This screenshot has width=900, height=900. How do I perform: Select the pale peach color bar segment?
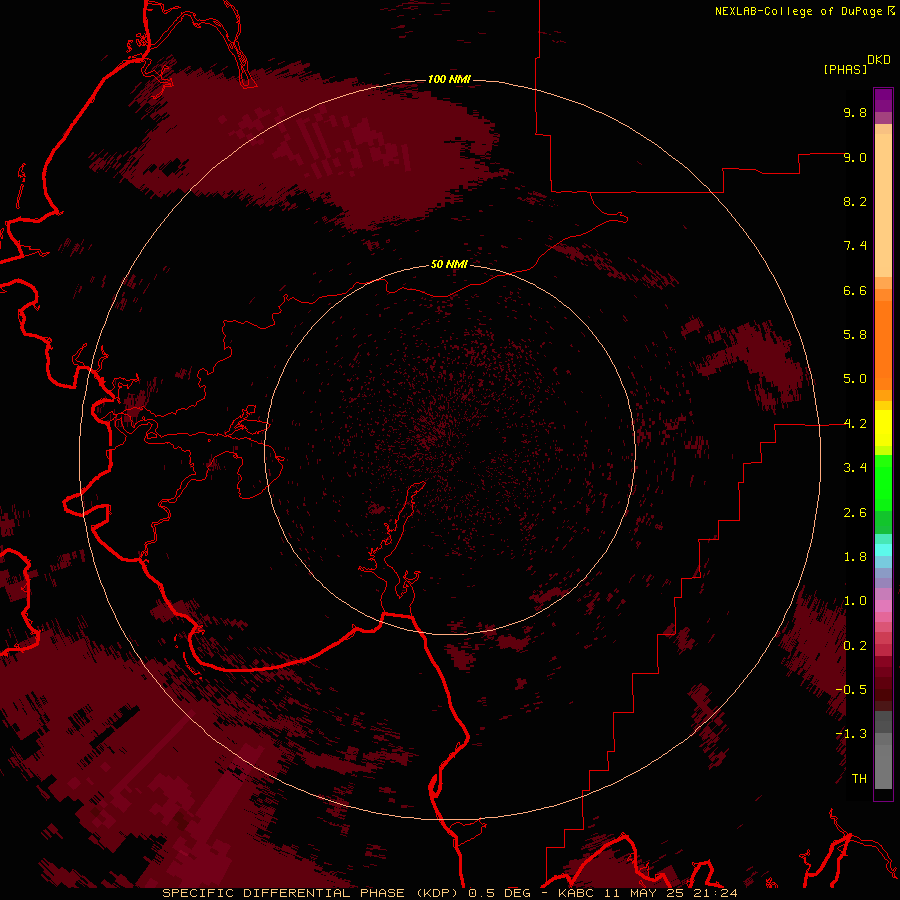(883, 205)
